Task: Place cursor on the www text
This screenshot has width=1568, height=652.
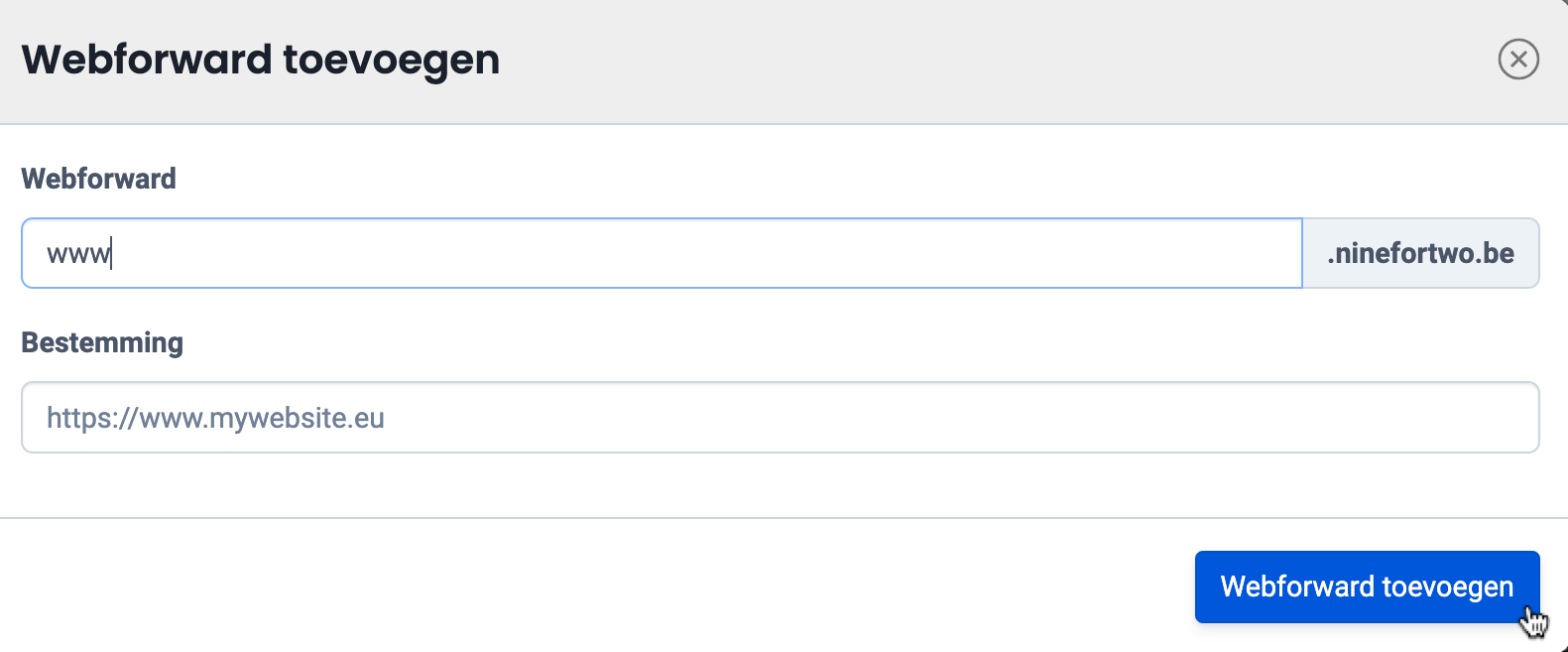Action: coord(78,254)
